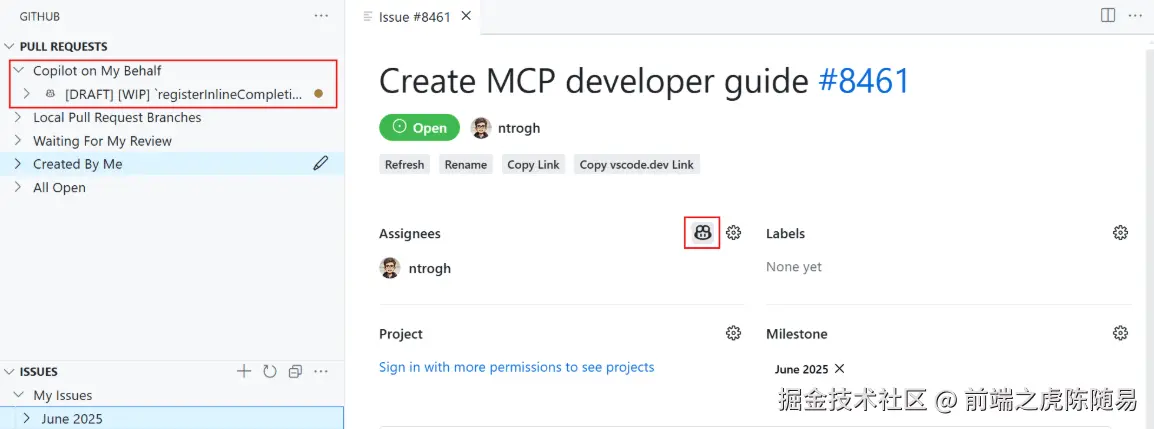
Task: Expand the Created By Me group
Action: pyautogui.click(x=19, y=164)
